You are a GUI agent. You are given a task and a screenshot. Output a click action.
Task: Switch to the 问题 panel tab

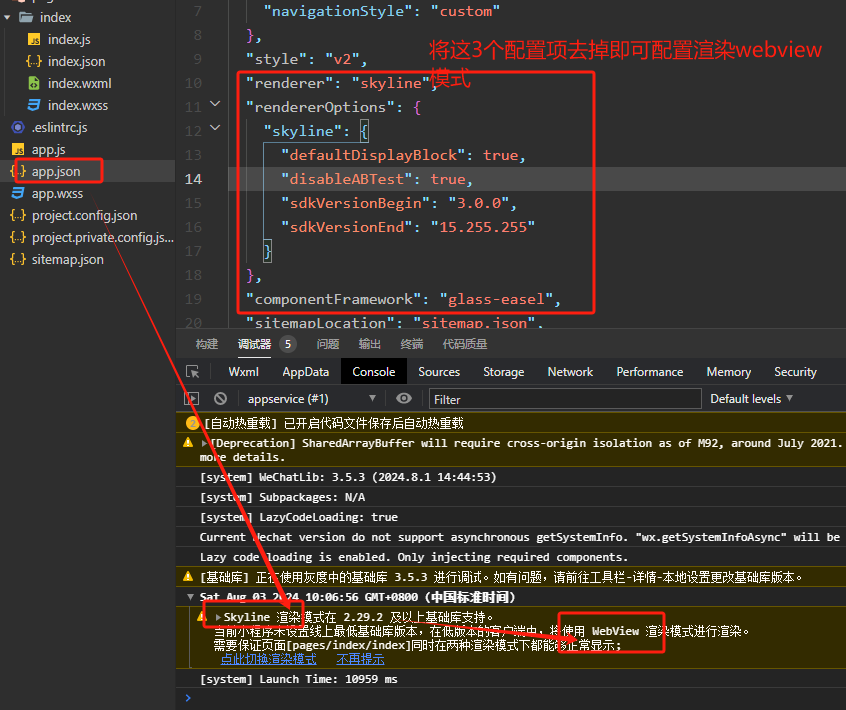[x=328, y=344]
